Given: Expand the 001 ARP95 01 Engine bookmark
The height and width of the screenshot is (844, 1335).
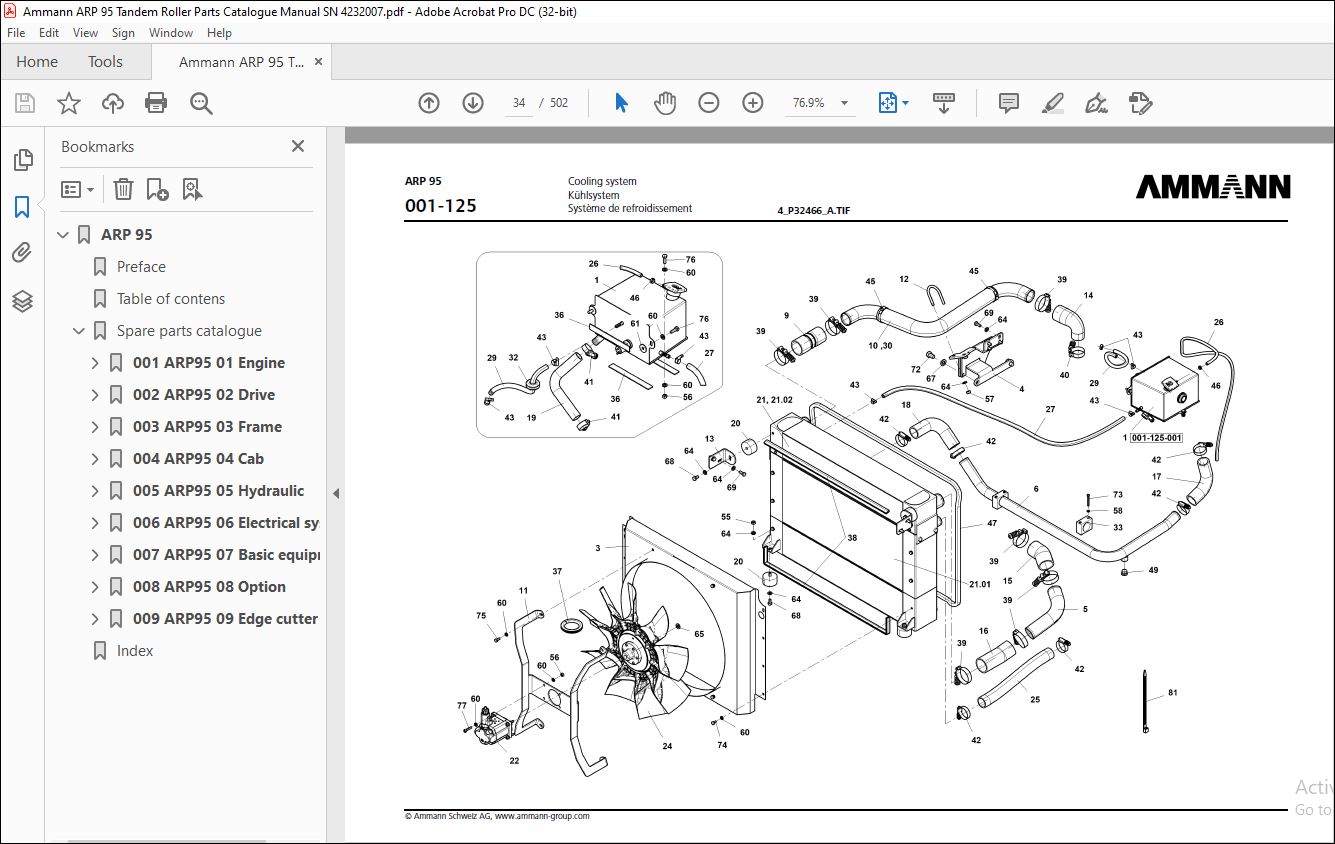Looking at the screenshot, I should point(95,363).
